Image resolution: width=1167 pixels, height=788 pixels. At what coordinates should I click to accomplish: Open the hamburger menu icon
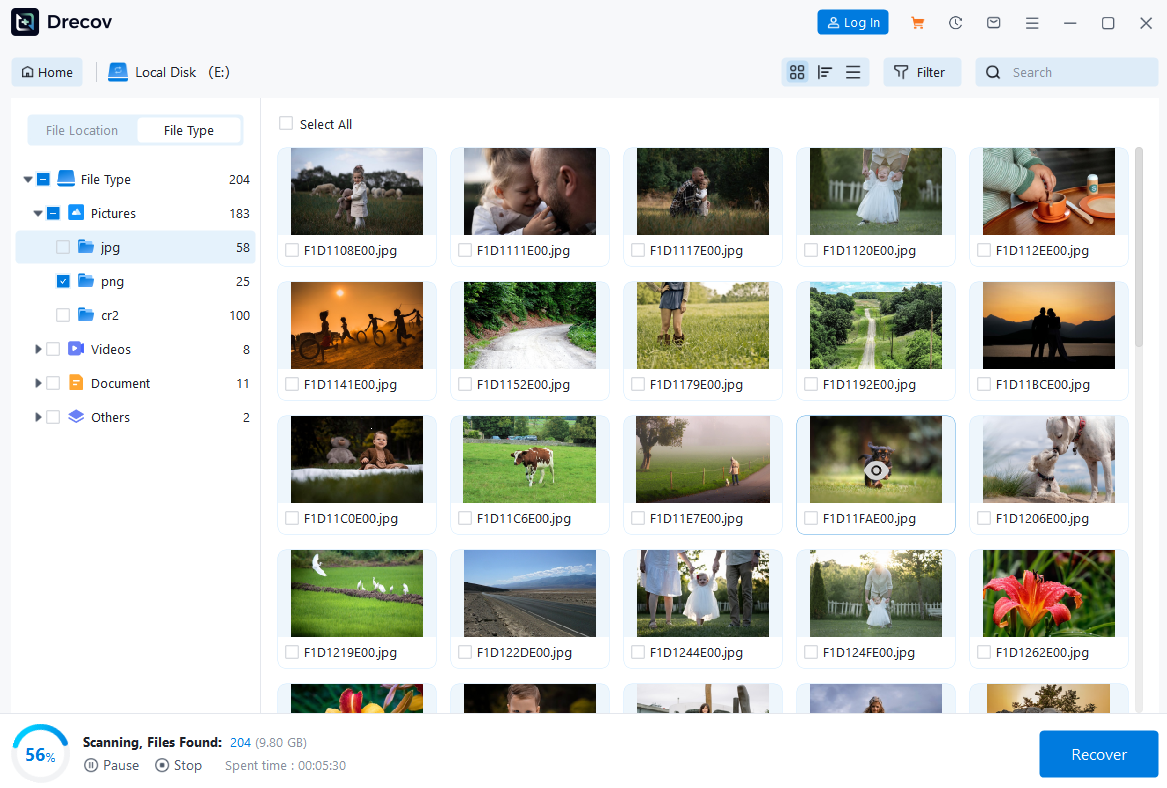coord(1032,23)
